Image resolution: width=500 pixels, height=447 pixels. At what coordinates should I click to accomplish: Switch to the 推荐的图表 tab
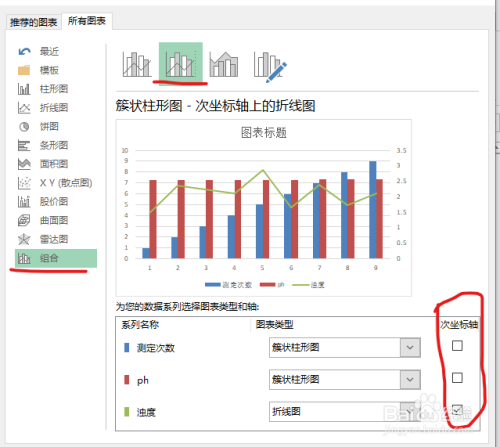[34, 22]
